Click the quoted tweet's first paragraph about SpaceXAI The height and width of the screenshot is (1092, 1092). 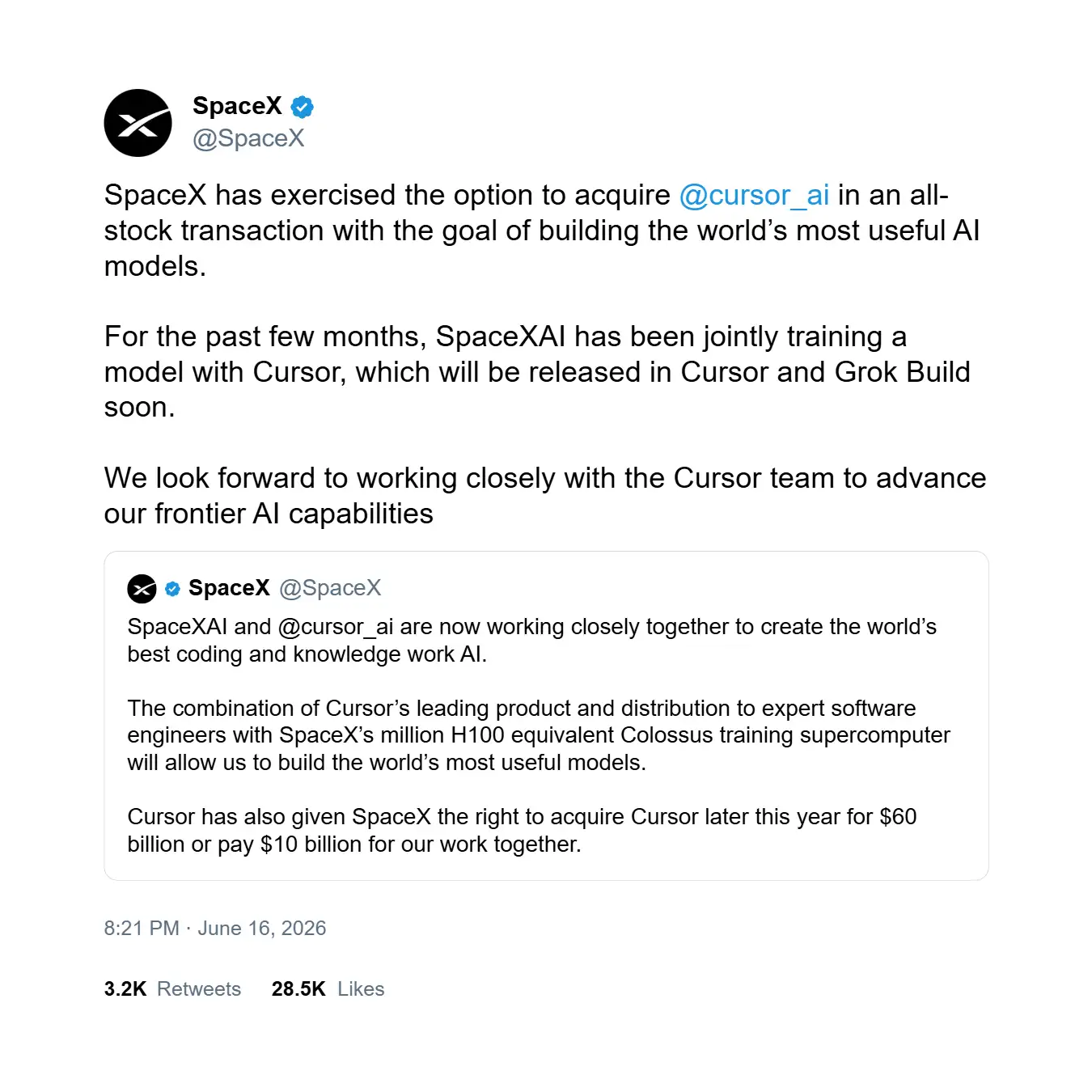(531, 641)
